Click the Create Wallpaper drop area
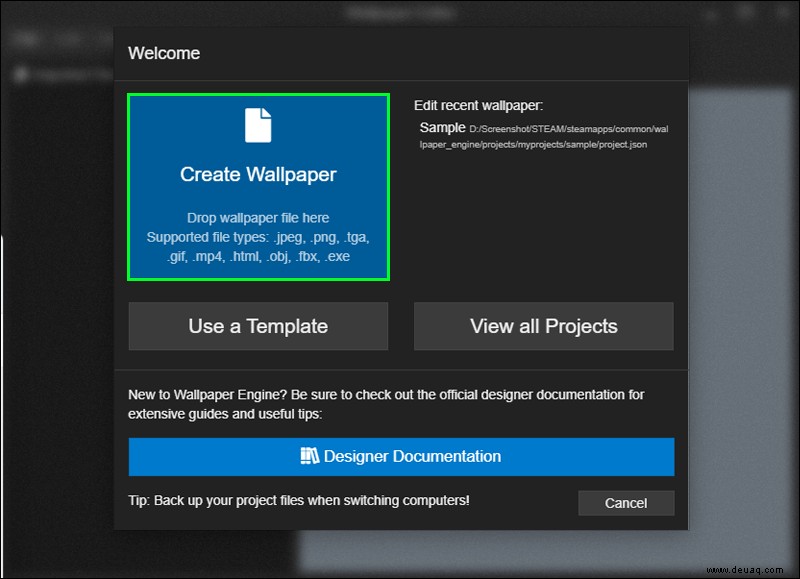 [x=258, y=187]
